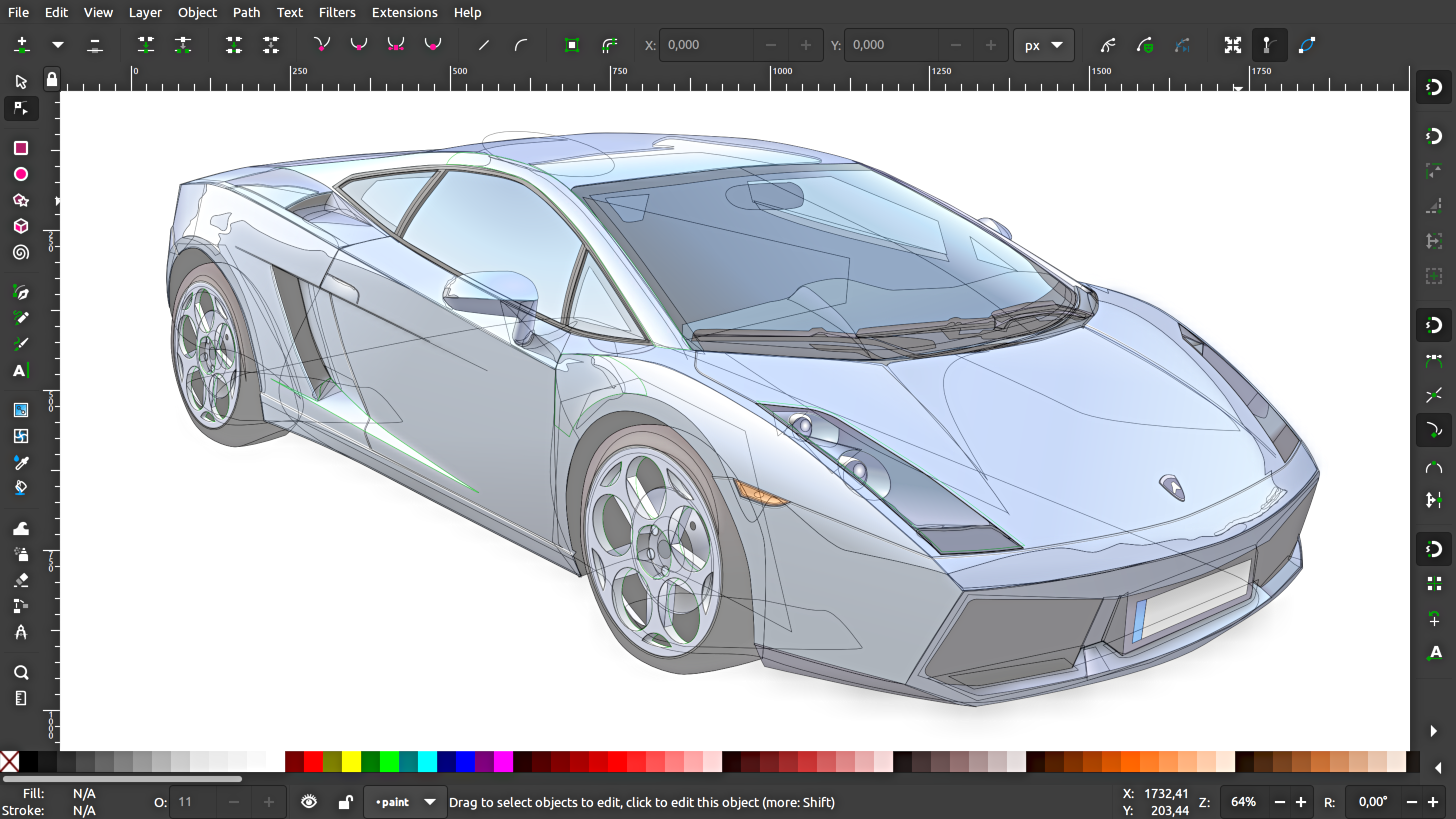The height and width of the screenshot is (819, 1456).
Task: Click the no-paint X swatch
Action: click(9, 762)
